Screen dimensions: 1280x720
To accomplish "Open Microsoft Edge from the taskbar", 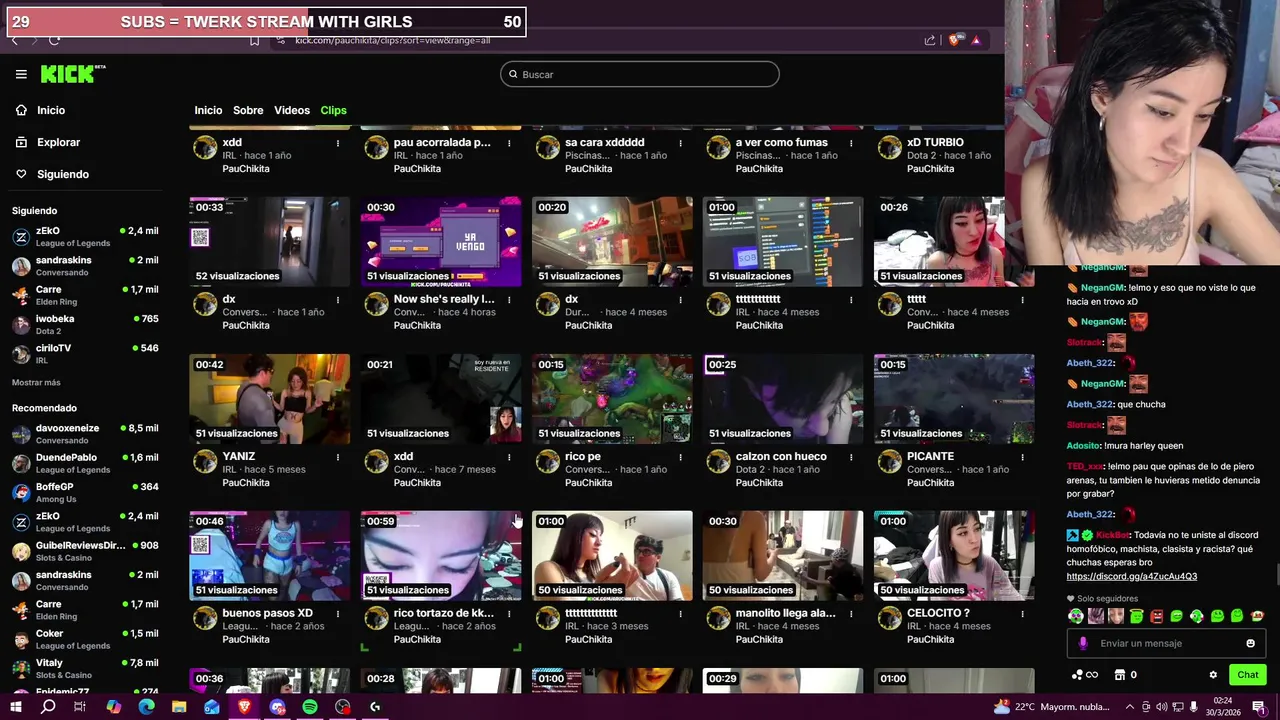I will coord(147,707).
